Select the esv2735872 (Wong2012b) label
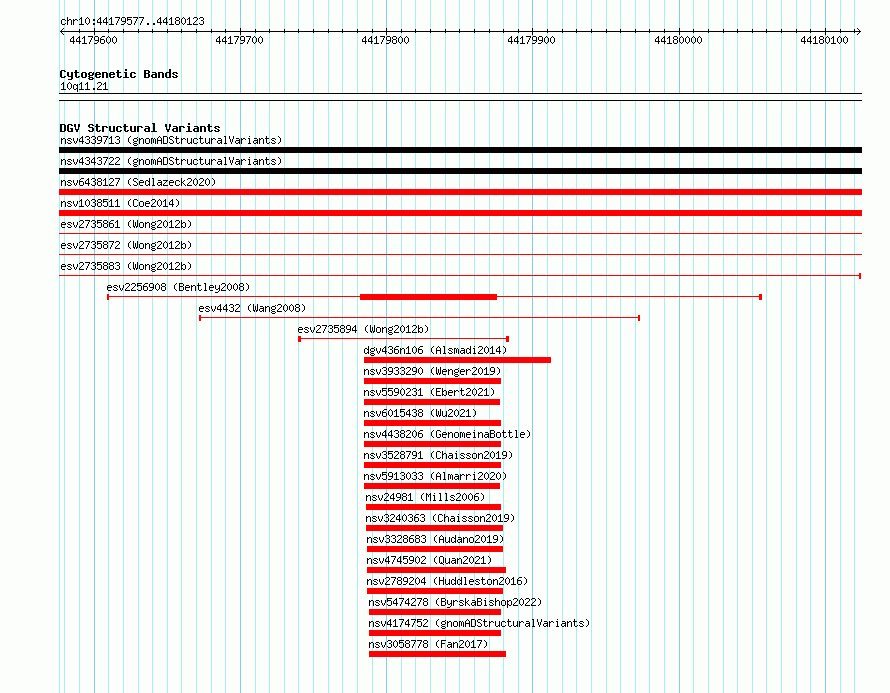The height and width of the screenshot is (693, 890). coord(126,245)
